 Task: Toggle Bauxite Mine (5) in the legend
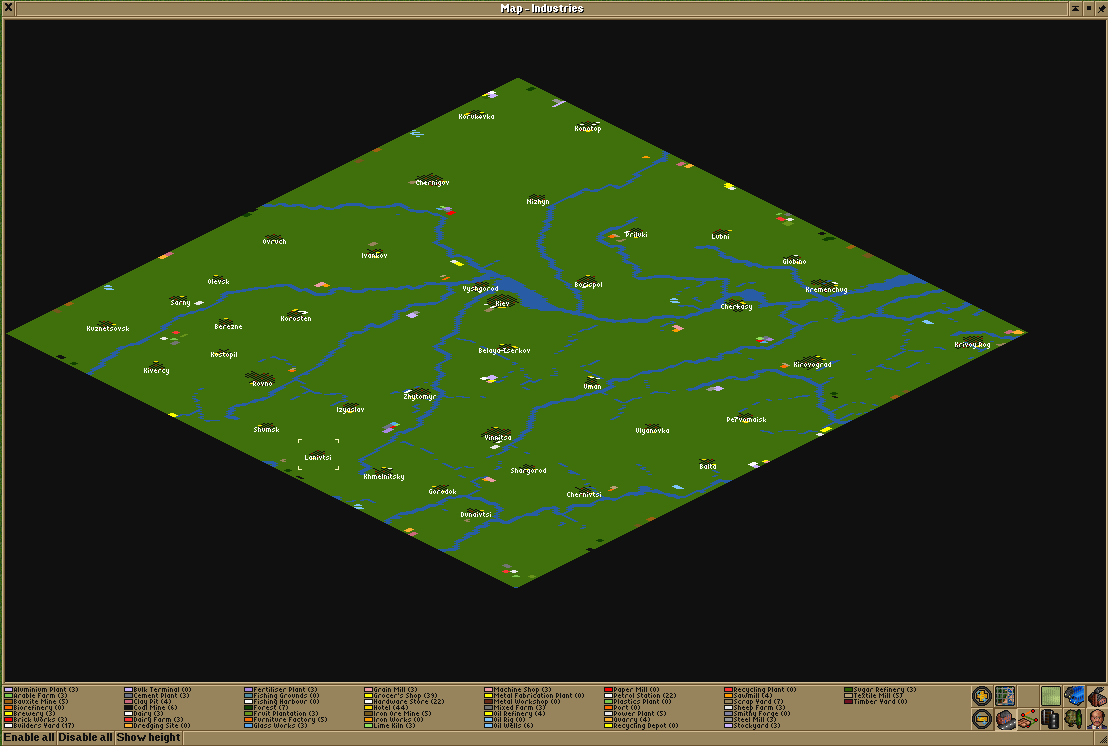pos(37,701)
